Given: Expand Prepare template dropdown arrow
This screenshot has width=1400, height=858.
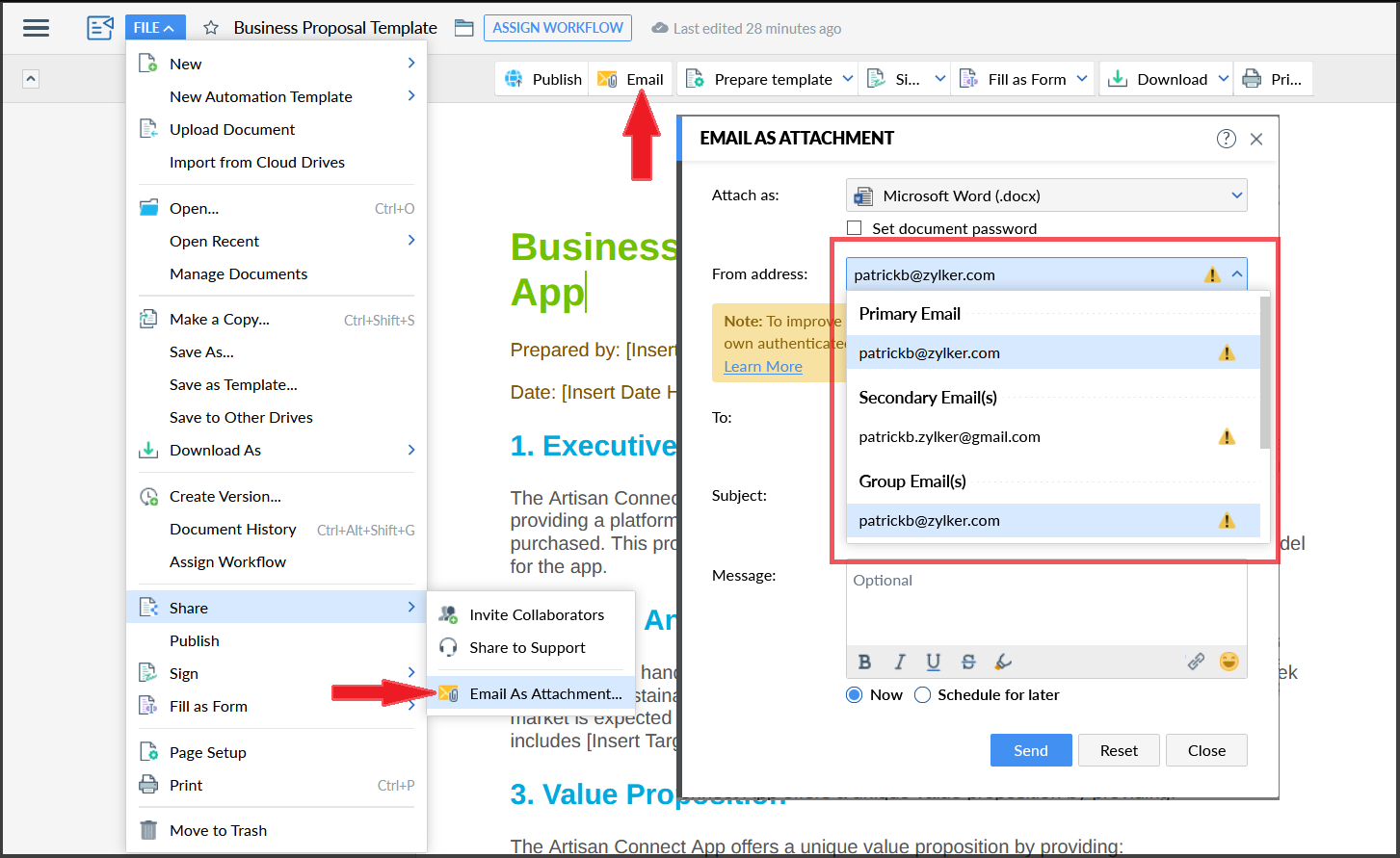Looking at the screenshot, I should (848, 79).
